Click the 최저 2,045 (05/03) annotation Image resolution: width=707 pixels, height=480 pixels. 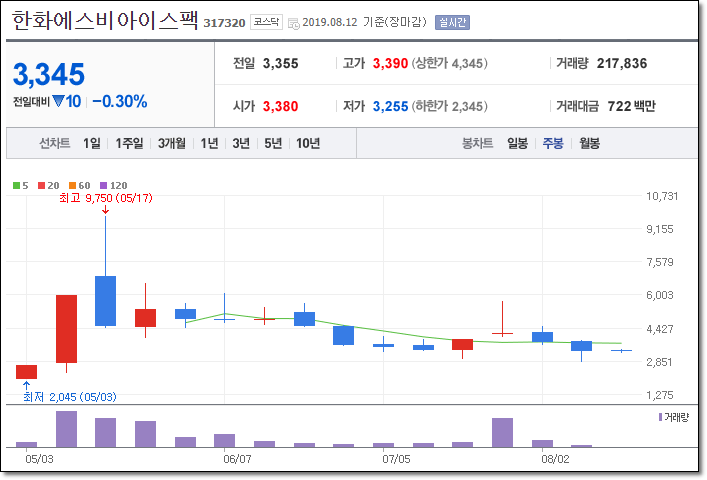(70, 397)
